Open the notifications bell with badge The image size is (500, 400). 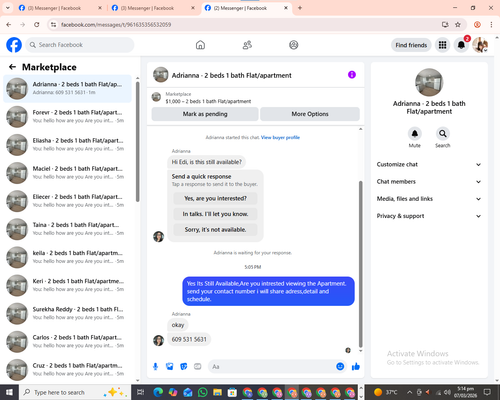[461, 45]
